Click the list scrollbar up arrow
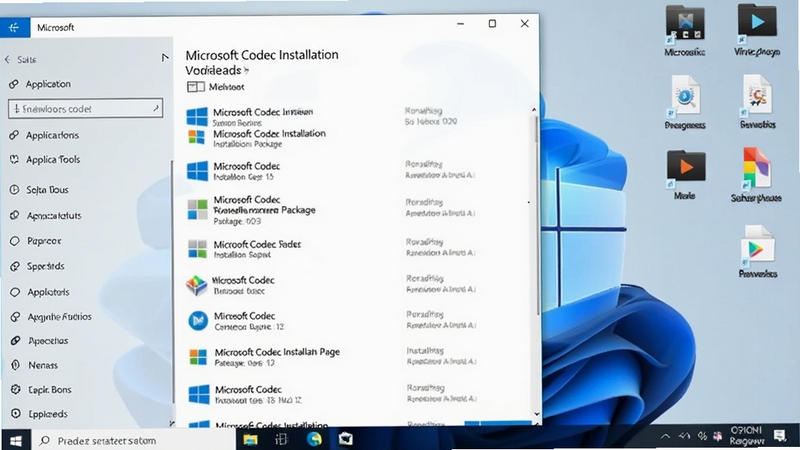This screenshot has width=800, height=450. point(534,110)
